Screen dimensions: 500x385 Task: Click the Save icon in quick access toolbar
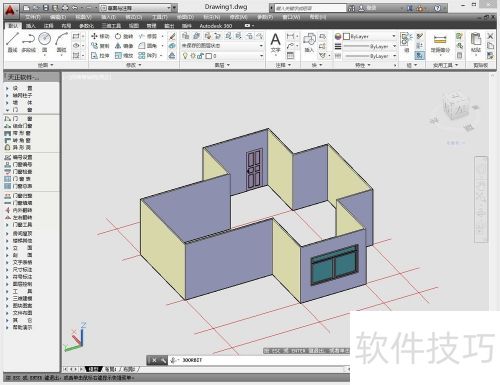click(x=46, y=8)
